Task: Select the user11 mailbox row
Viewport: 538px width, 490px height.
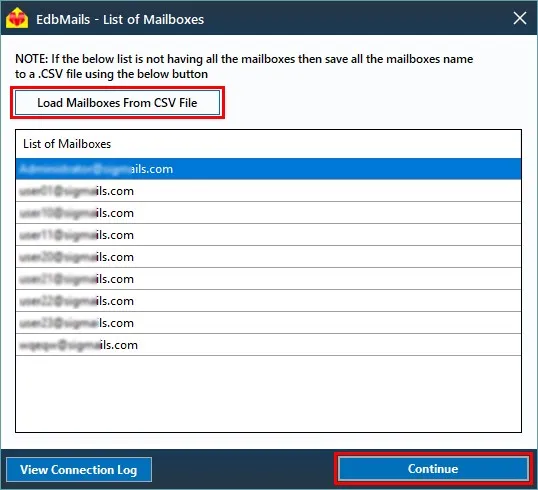Action: click(268, 235)
